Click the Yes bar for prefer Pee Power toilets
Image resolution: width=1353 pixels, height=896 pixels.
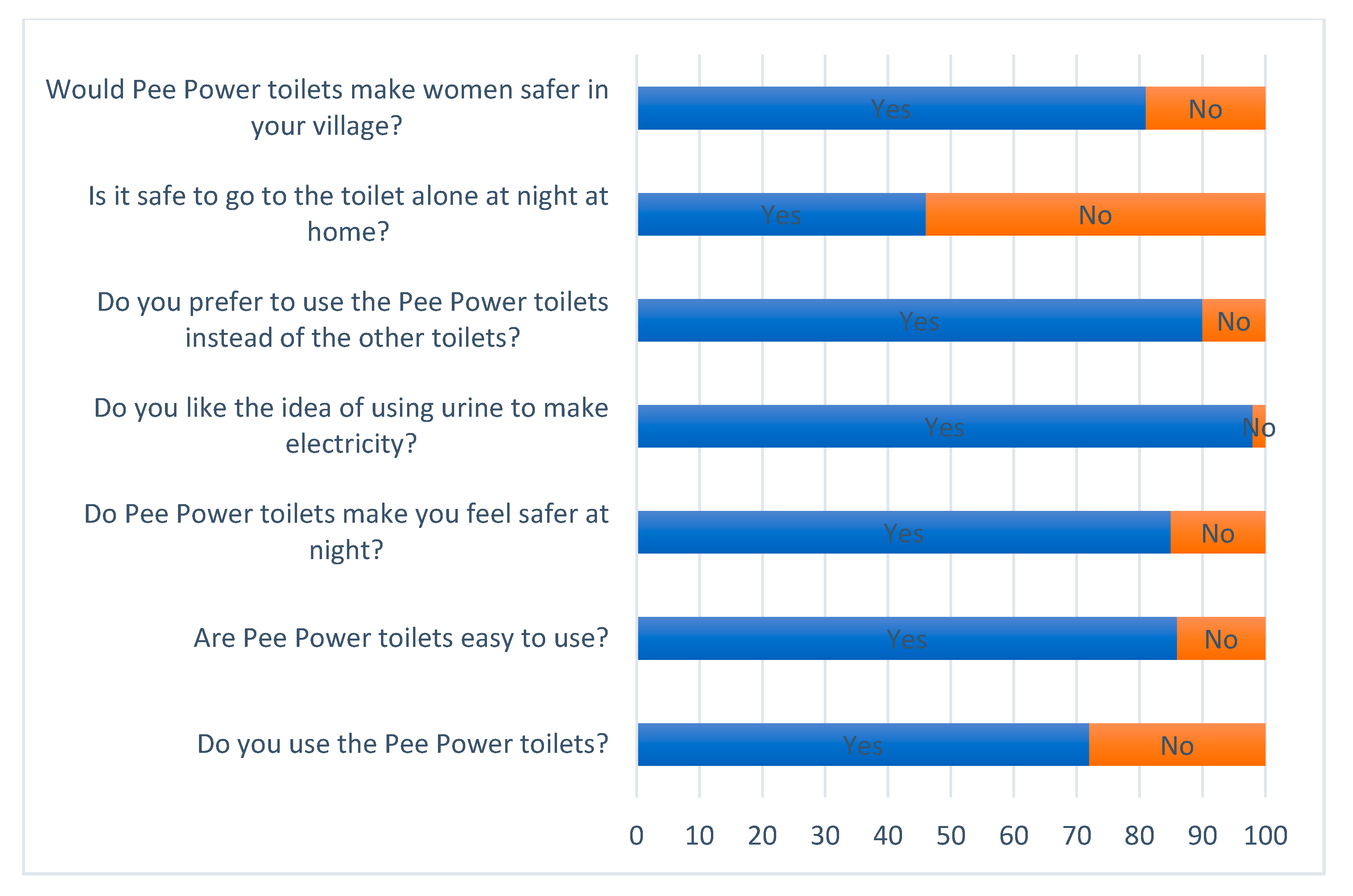click(920, 320)
